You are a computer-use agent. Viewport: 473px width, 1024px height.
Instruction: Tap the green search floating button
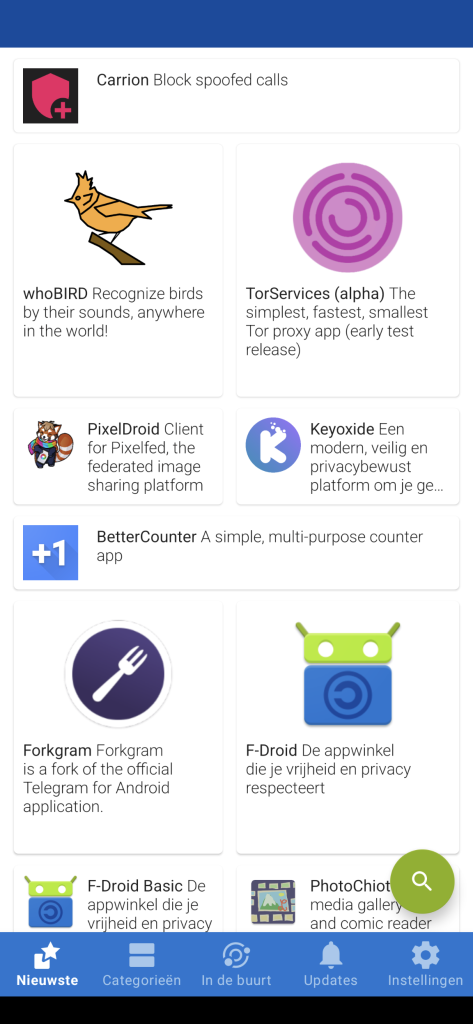point(422,881)
